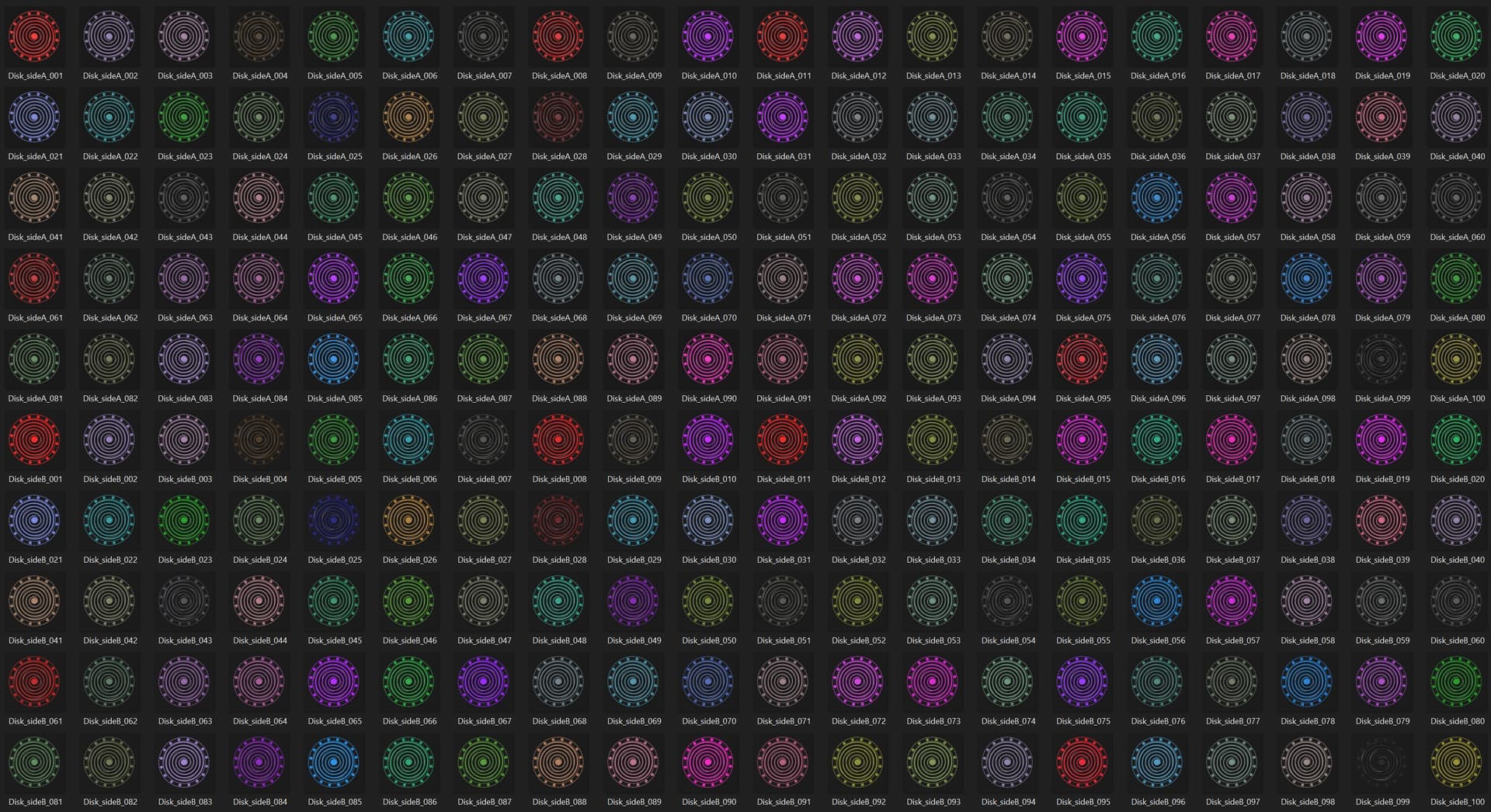This screenshot has width=1491, height=812.
Task: Select the Disk_sideB_028 dark red disk
Action: coord(558,521)
